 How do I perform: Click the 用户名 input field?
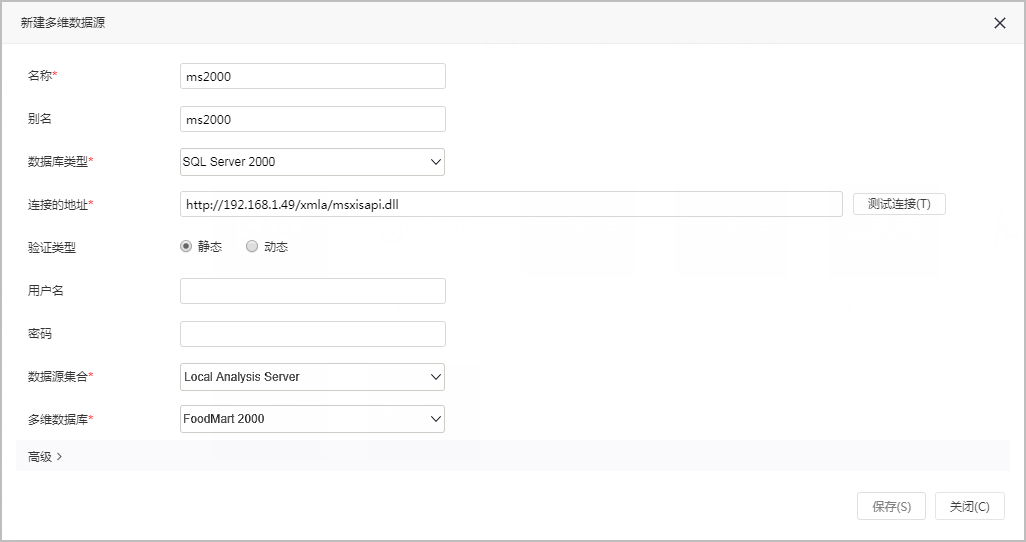point(313,291)
